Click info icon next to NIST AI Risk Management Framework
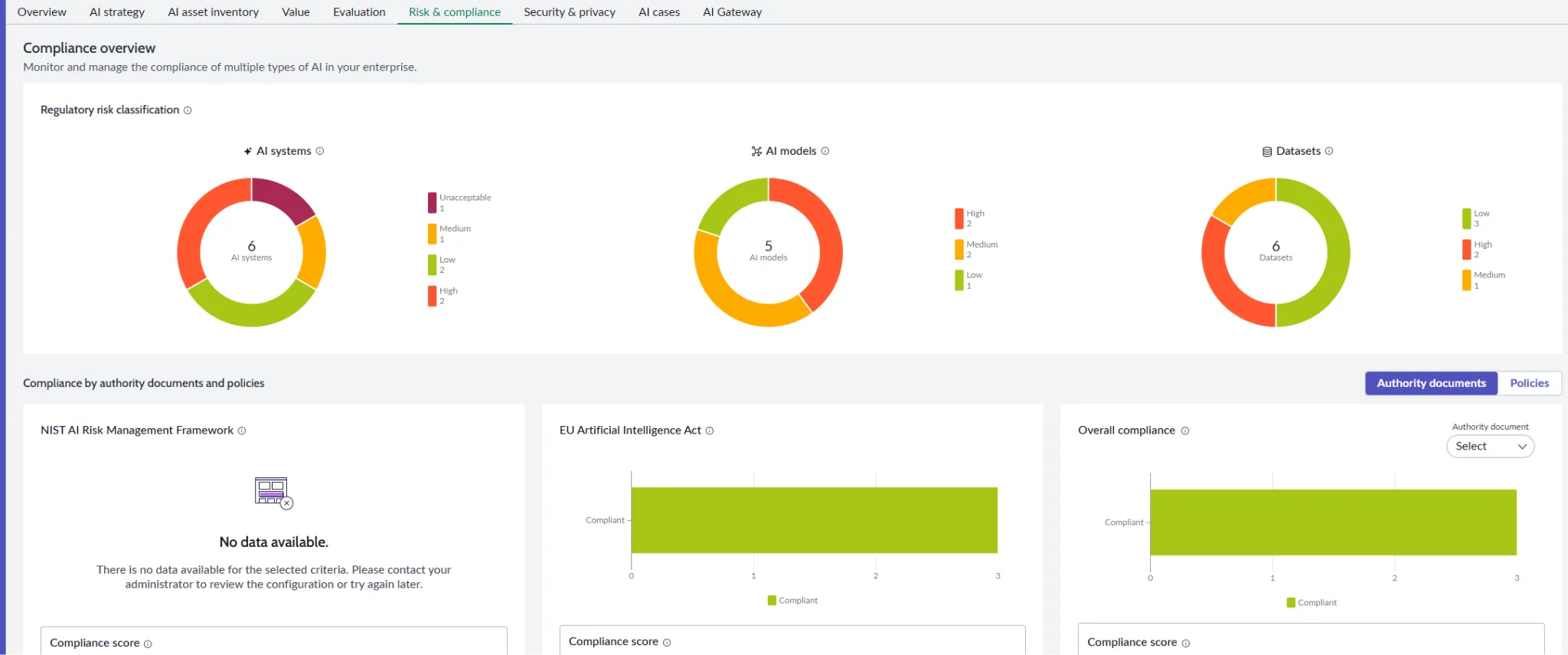Viewport: 1568px width, 655px height. click(x=242, y=431)
